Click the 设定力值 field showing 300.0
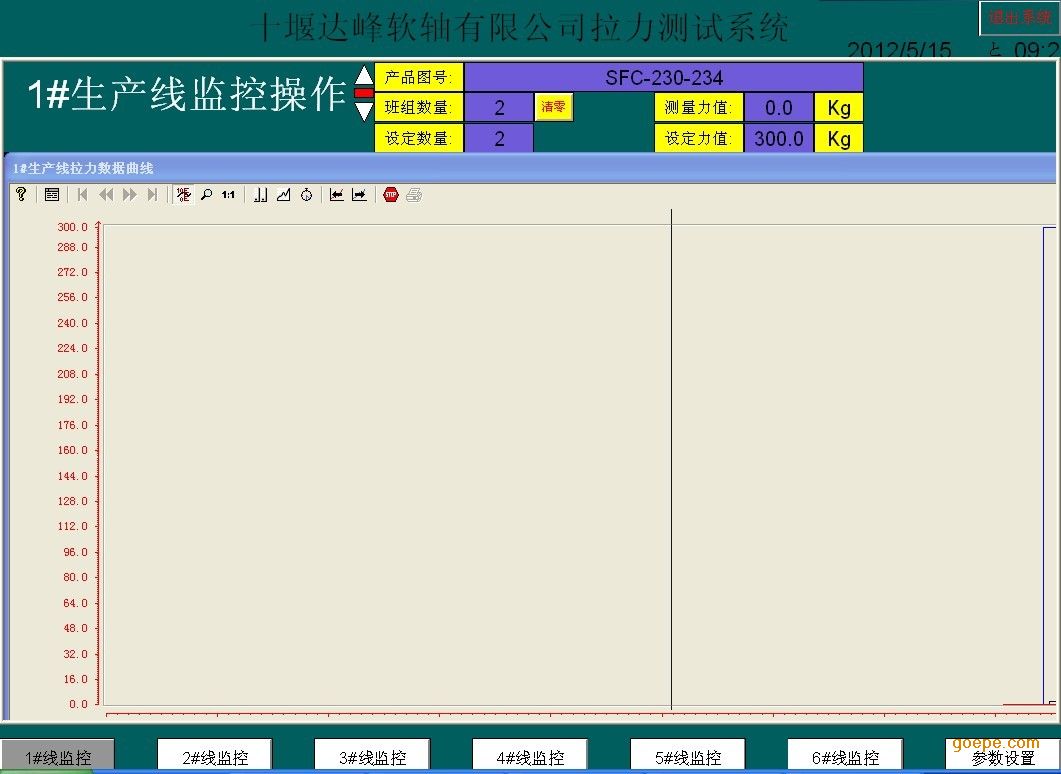 pos(779,139)
